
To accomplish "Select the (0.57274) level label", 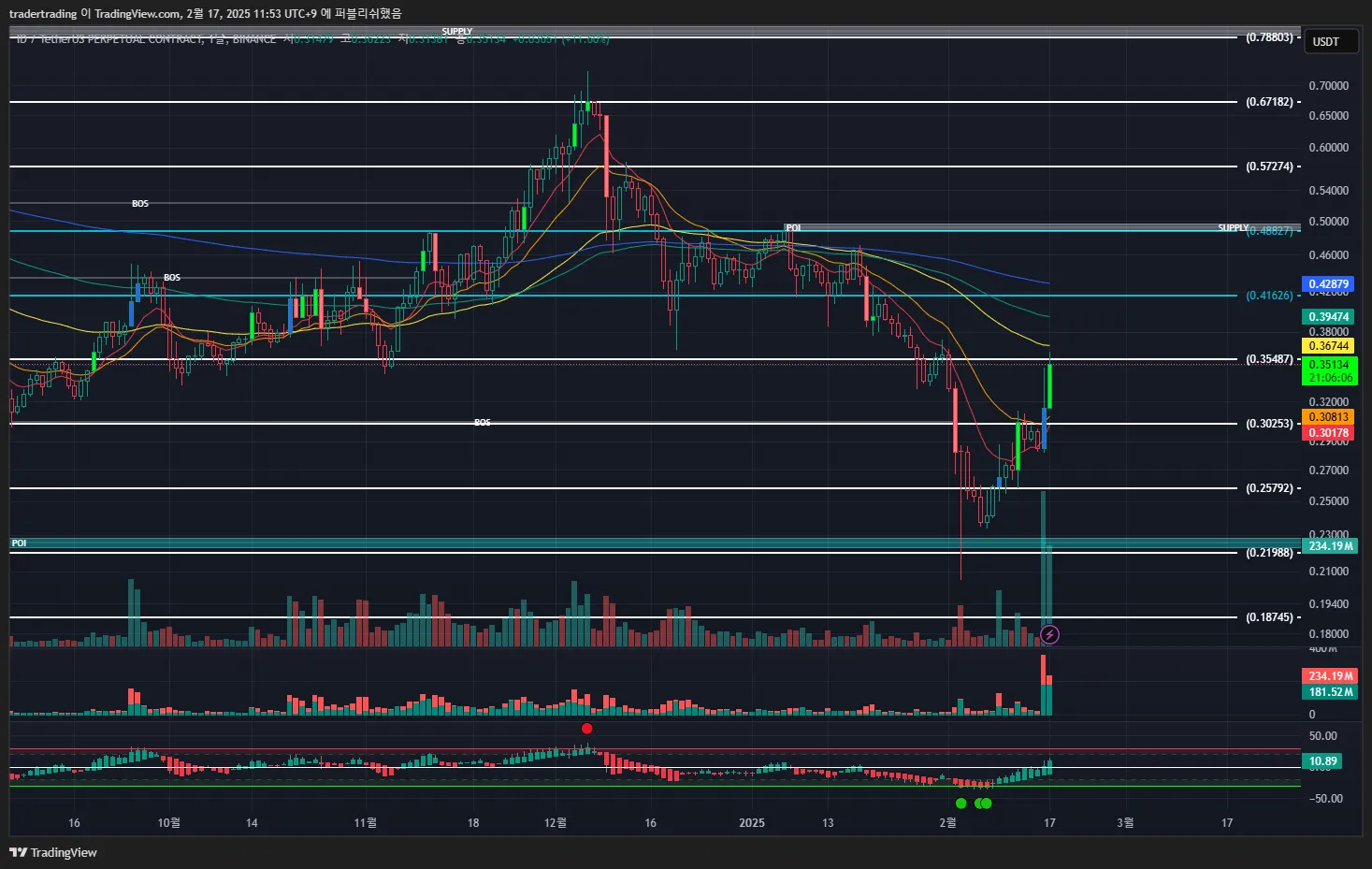I will 1269,167.
